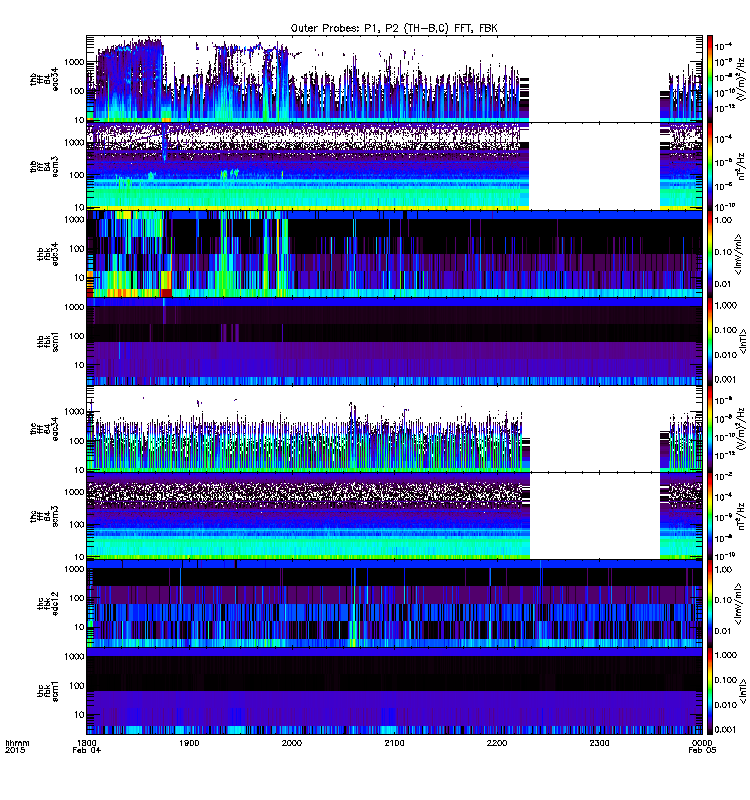Click the color bar of the thc eac34 spectrogram

[709, 429]
